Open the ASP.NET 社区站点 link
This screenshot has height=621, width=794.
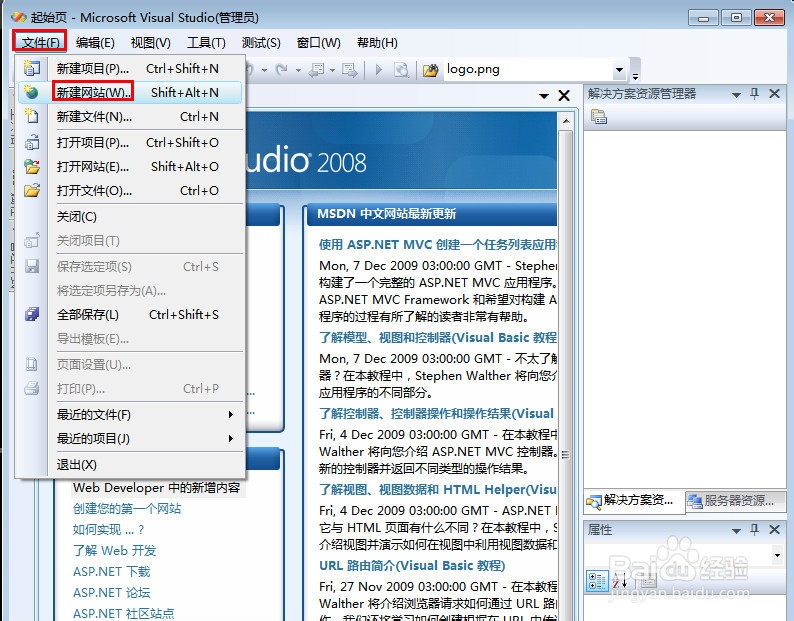[x=124, y=613]
